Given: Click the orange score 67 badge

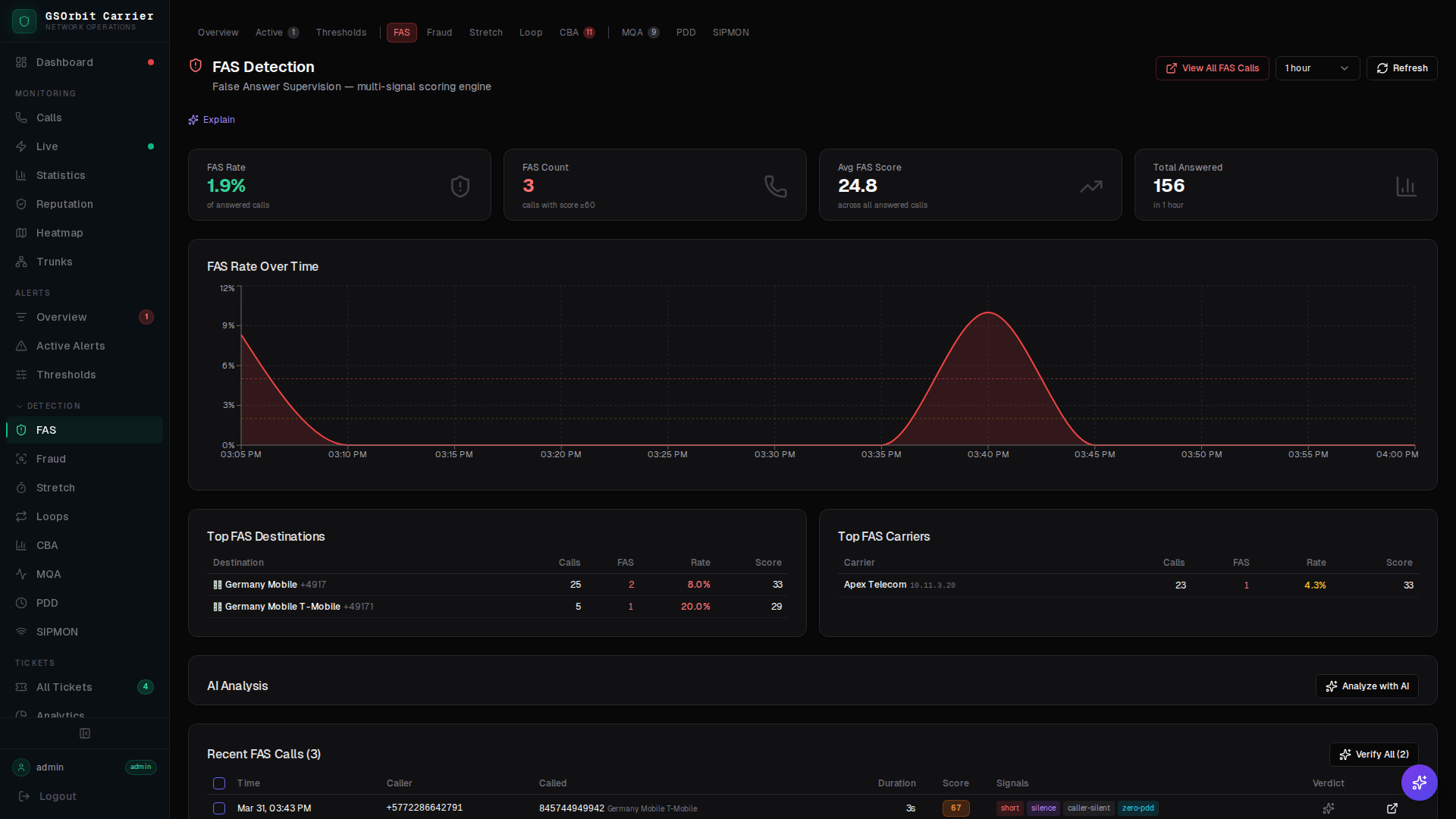Looking at the screenshot, I should pos(955,808).
